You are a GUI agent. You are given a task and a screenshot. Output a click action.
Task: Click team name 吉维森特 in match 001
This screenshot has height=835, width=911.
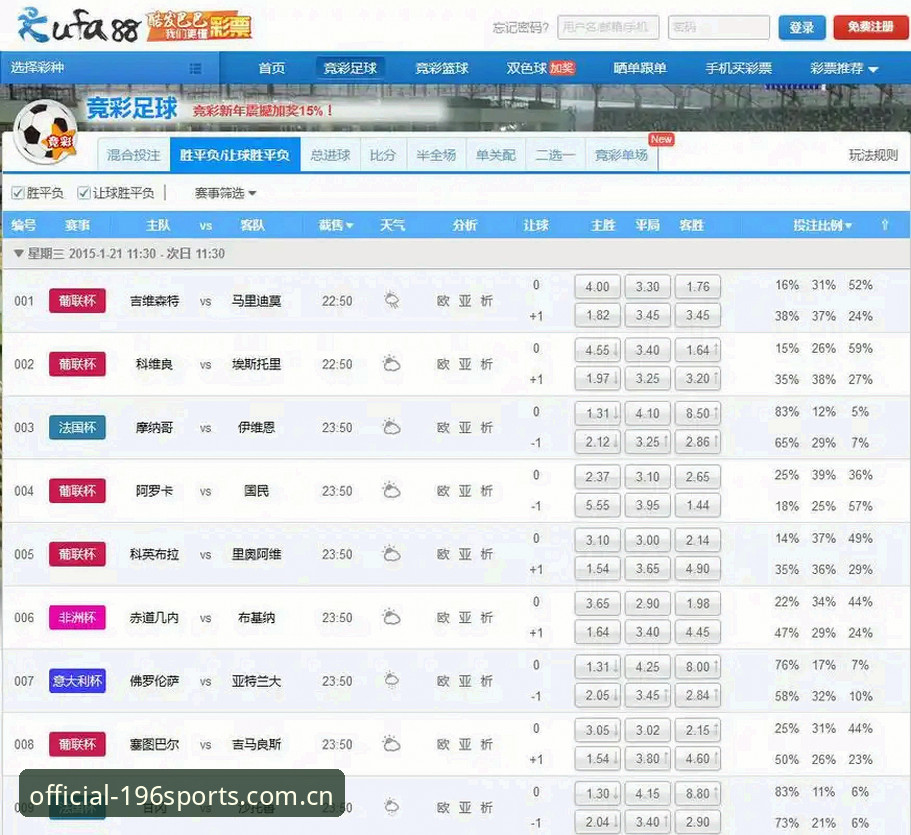click(x=154, y=300)
